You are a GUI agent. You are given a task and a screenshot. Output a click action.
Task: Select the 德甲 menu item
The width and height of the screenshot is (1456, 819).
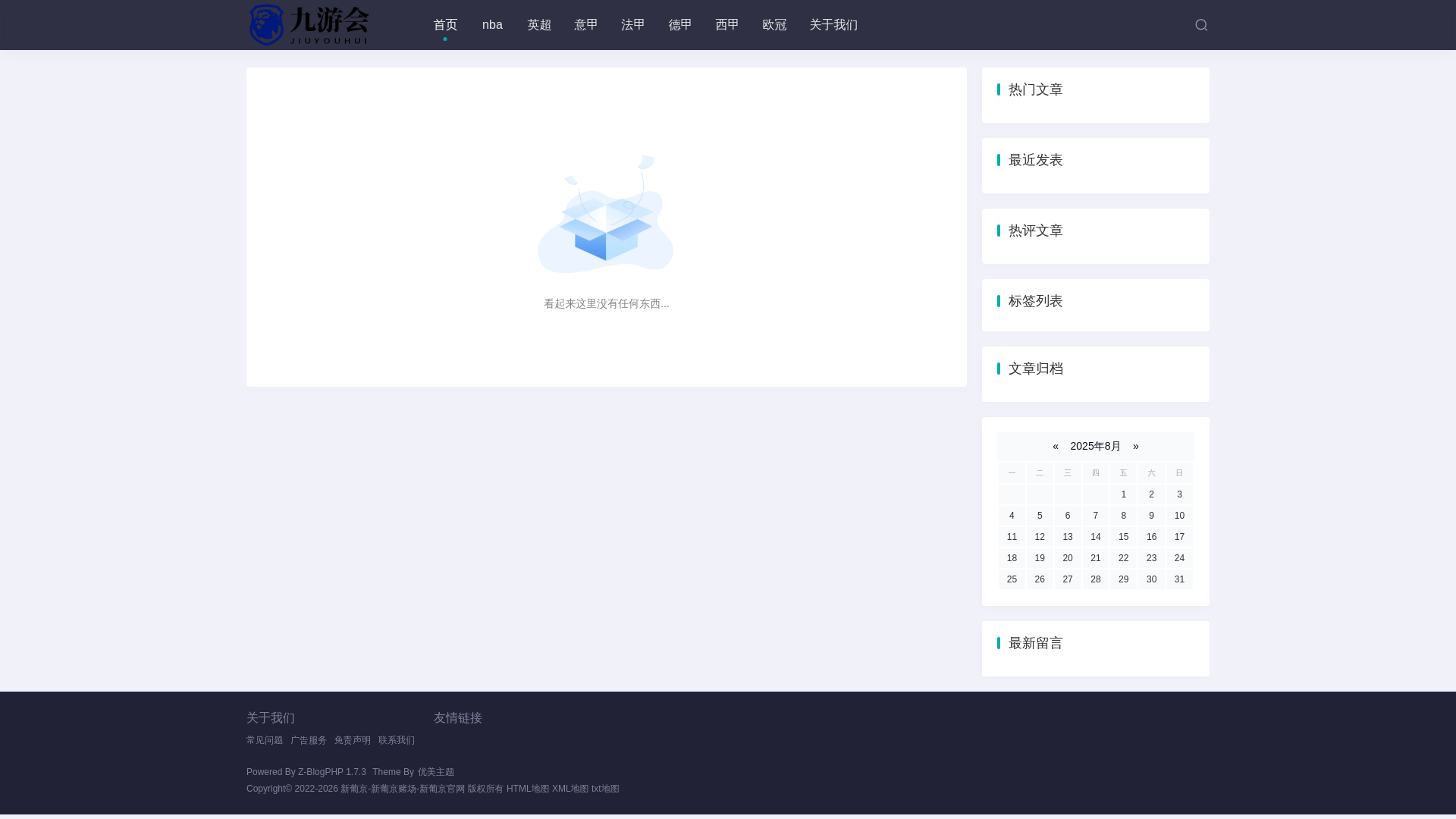click(680, 25)
